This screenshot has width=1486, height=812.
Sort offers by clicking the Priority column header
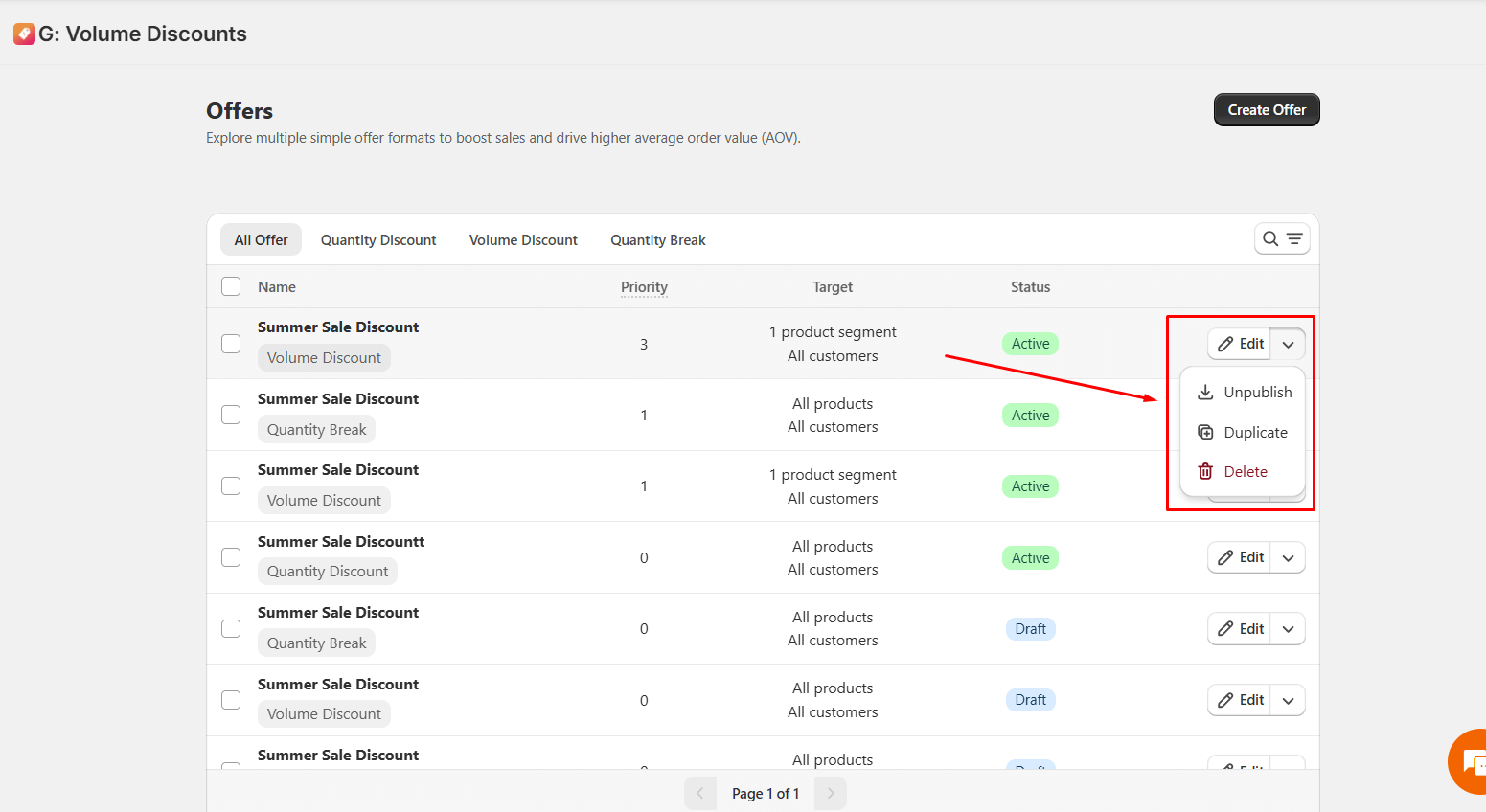643,286
